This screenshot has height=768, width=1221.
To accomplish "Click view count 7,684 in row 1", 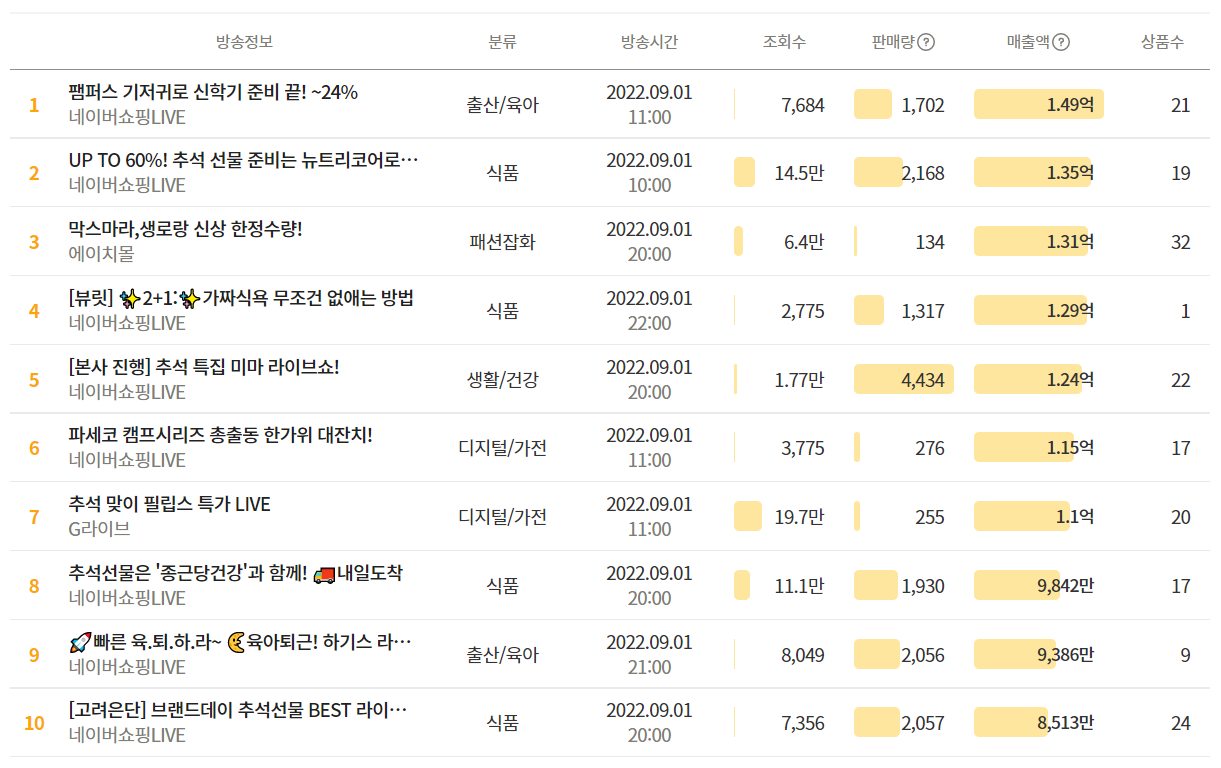I will [x=803, y=104].
